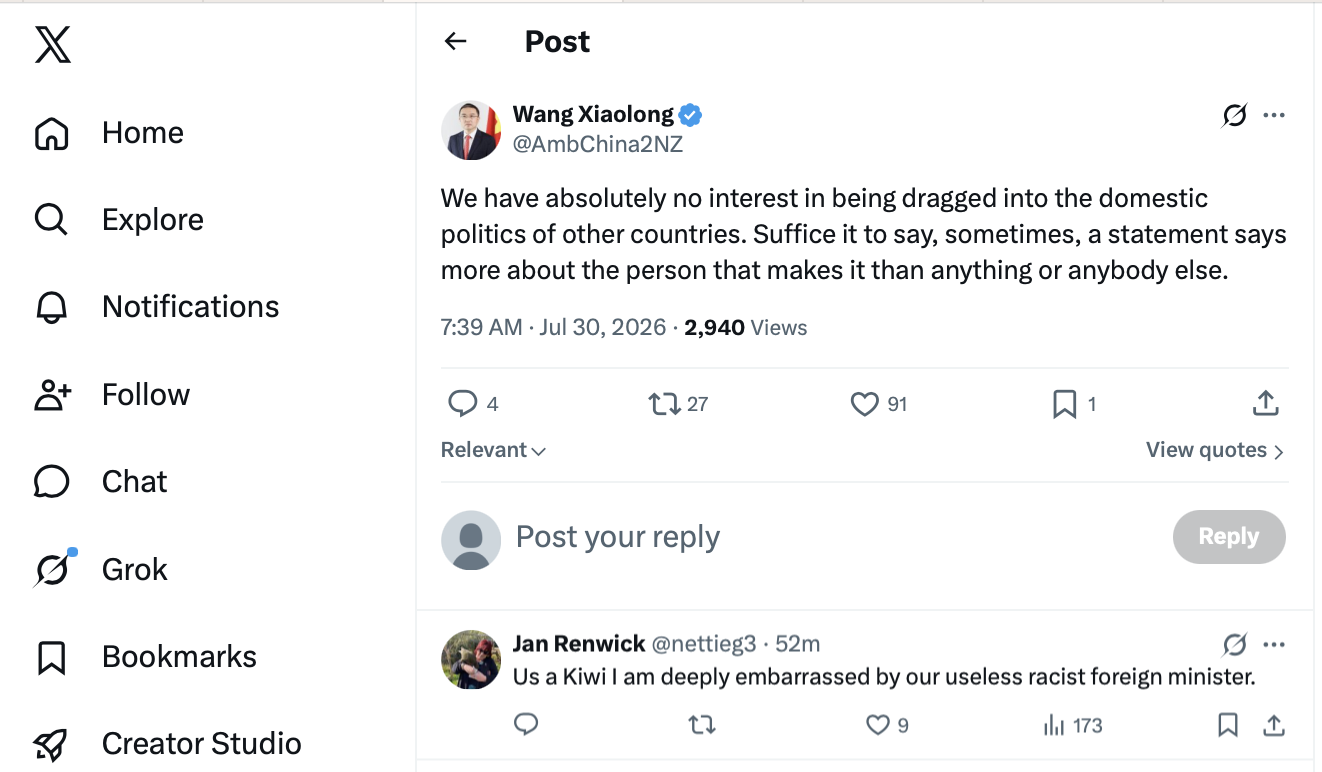Bookmark the main post
The image size is (1322, 772).
[x=1064, y=404]
